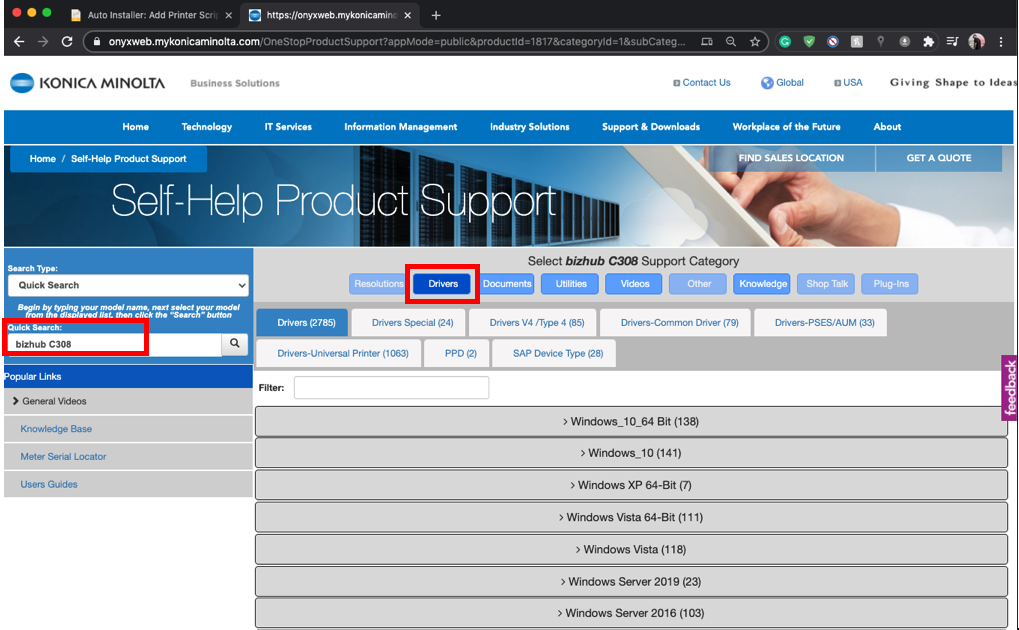Open the Knowledge Base link

click(x=56, y=429)
